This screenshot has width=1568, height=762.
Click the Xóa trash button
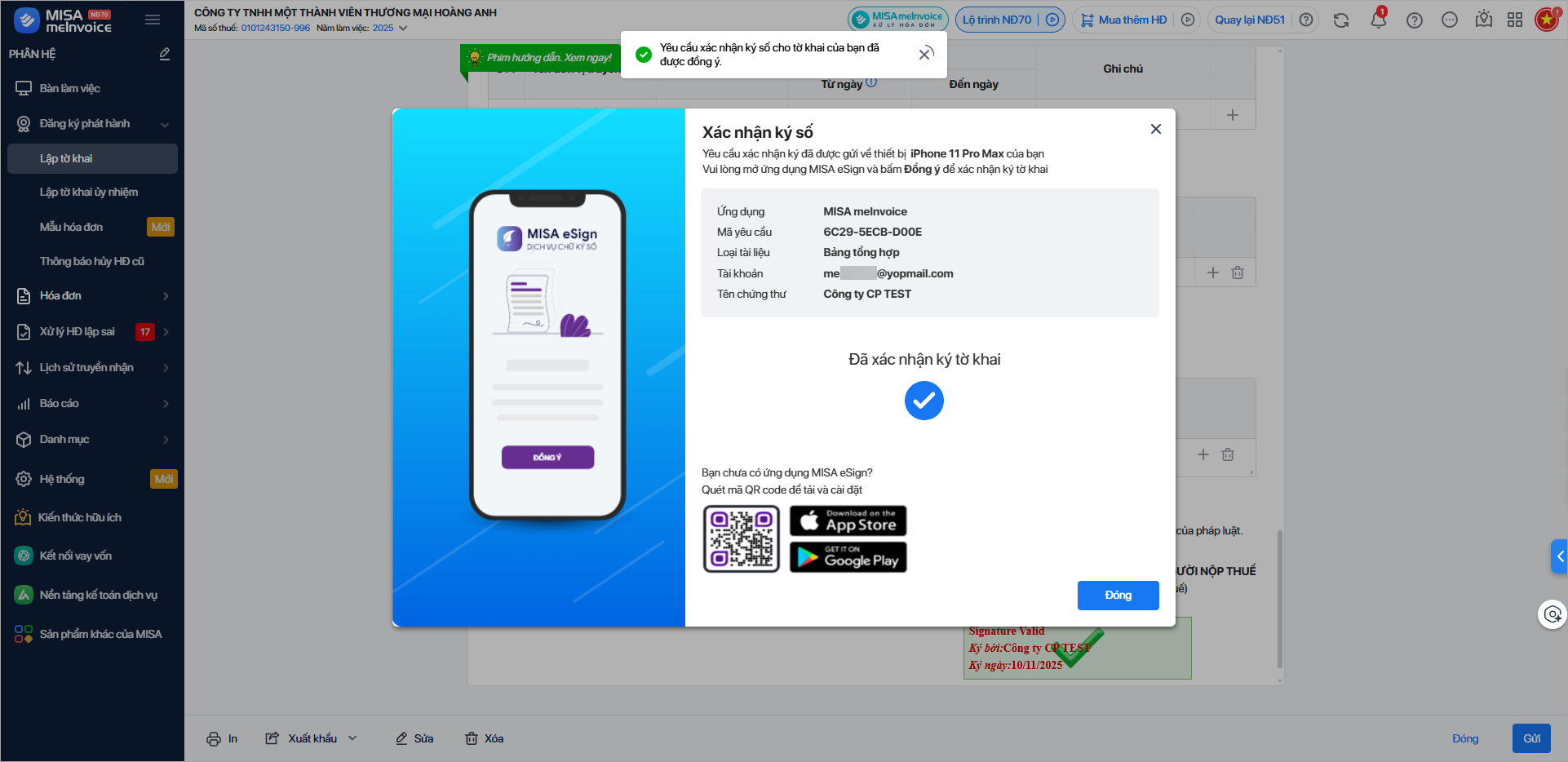click(485, 738)
